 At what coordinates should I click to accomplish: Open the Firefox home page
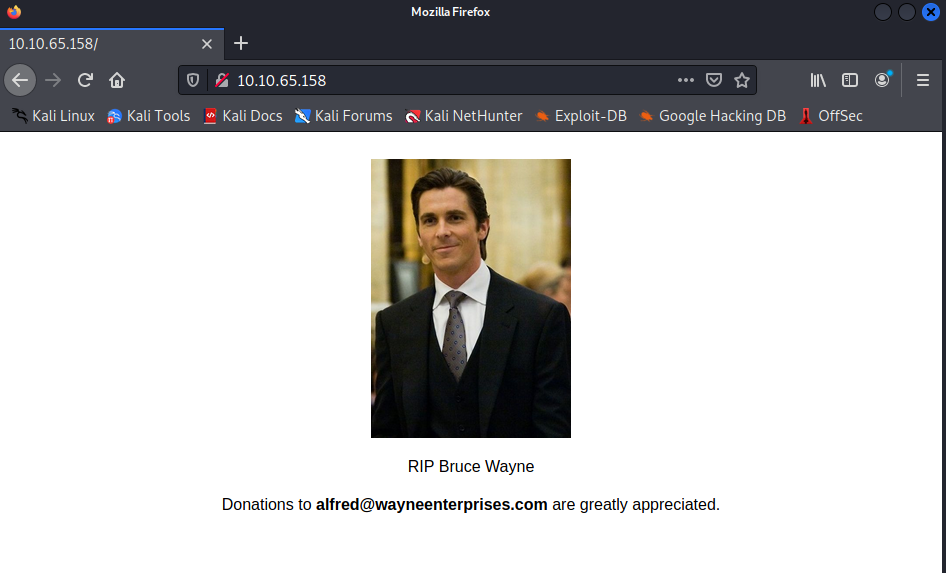pos(117,80)
